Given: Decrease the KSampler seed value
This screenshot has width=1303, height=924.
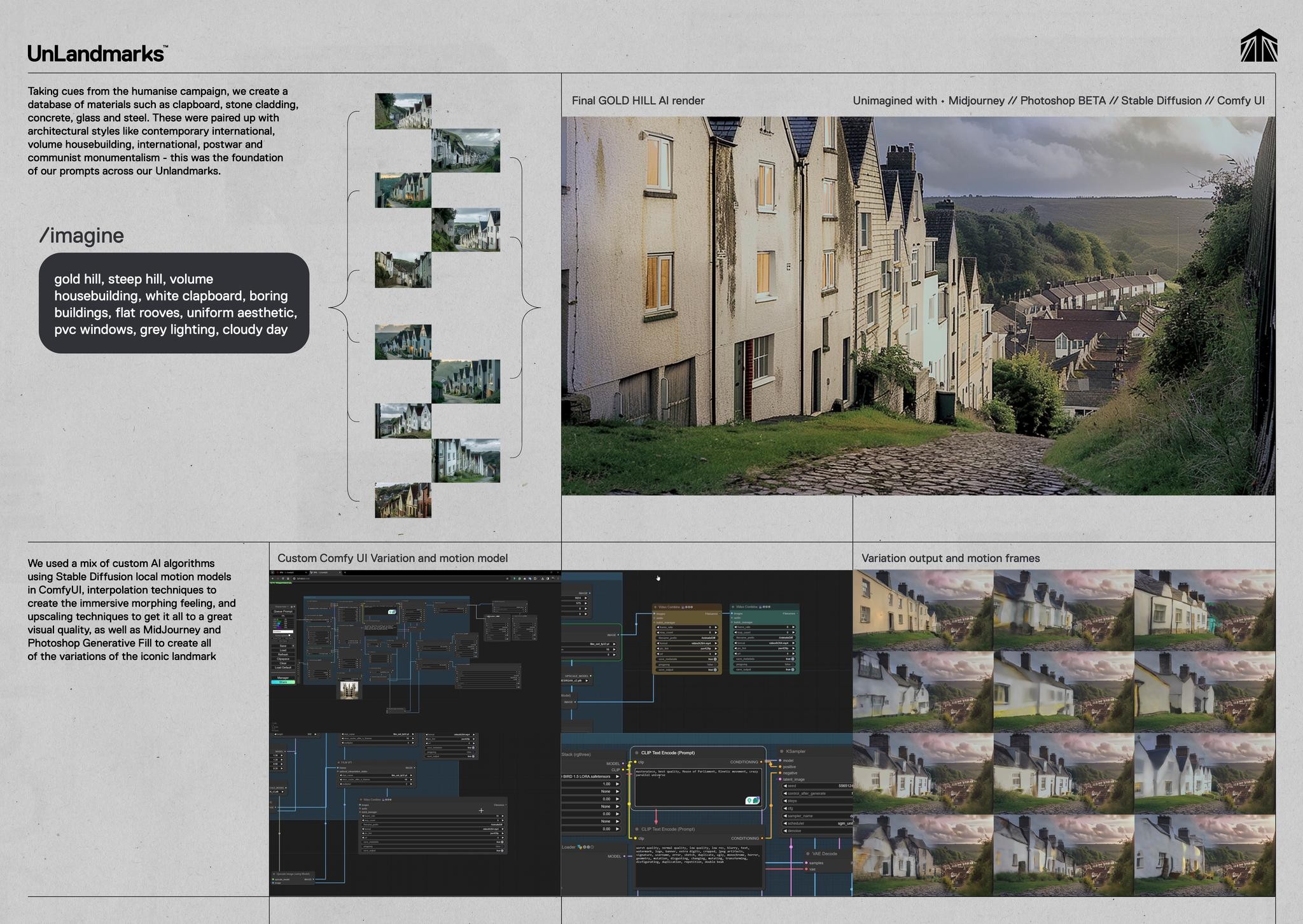Looking at the screenshot, I should click(785, 786).
